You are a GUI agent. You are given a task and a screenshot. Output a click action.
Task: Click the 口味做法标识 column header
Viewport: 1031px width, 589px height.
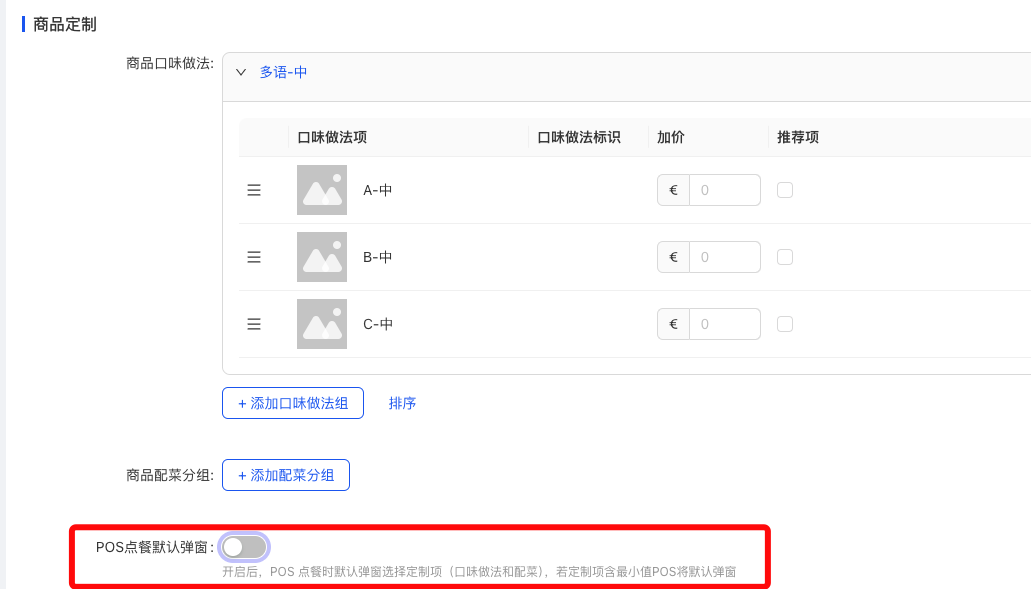click(579, 137)
